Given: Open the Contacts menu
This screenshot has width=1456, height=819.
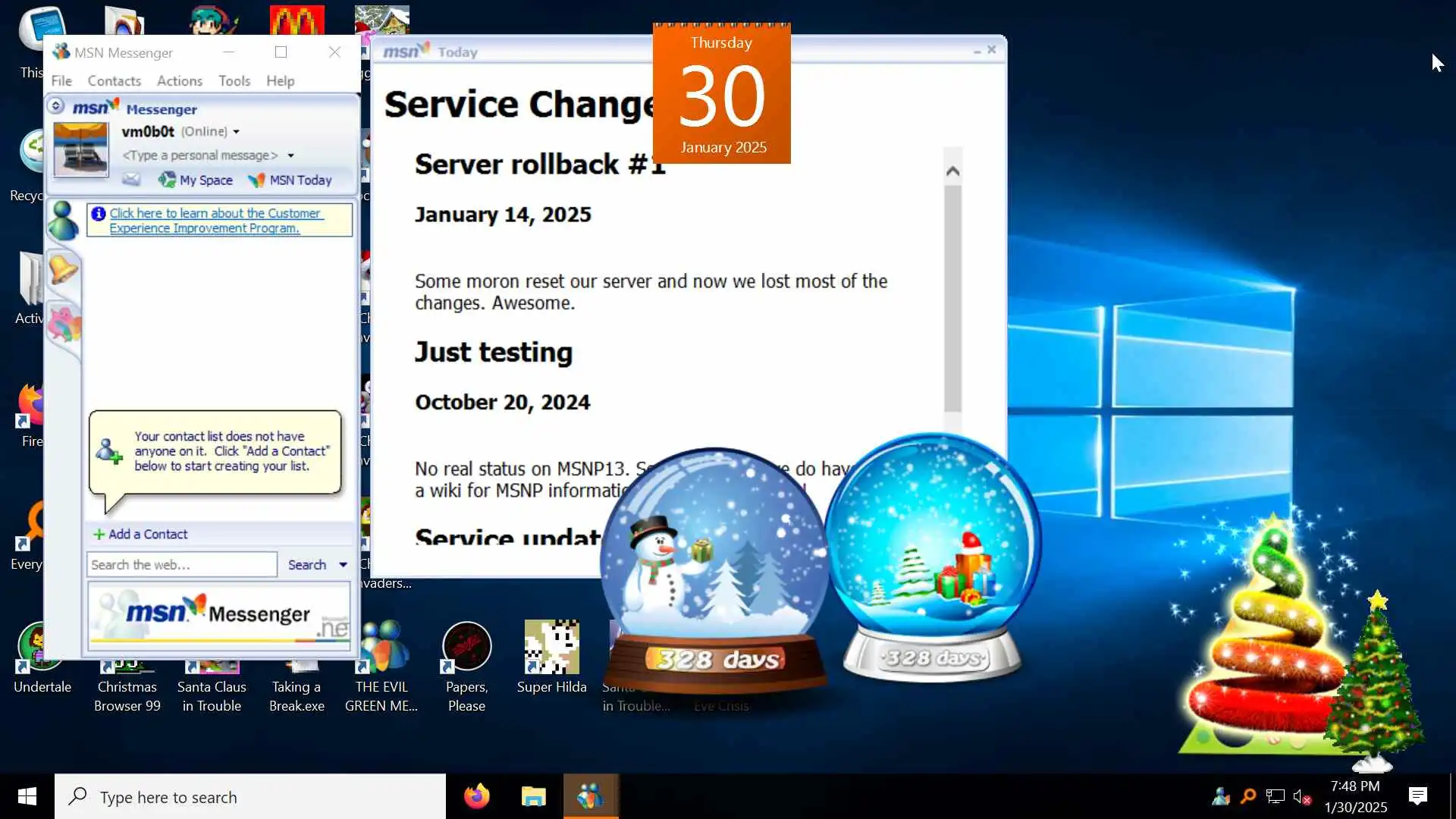Looking at the screenshot, I should [x=114, y=81].
